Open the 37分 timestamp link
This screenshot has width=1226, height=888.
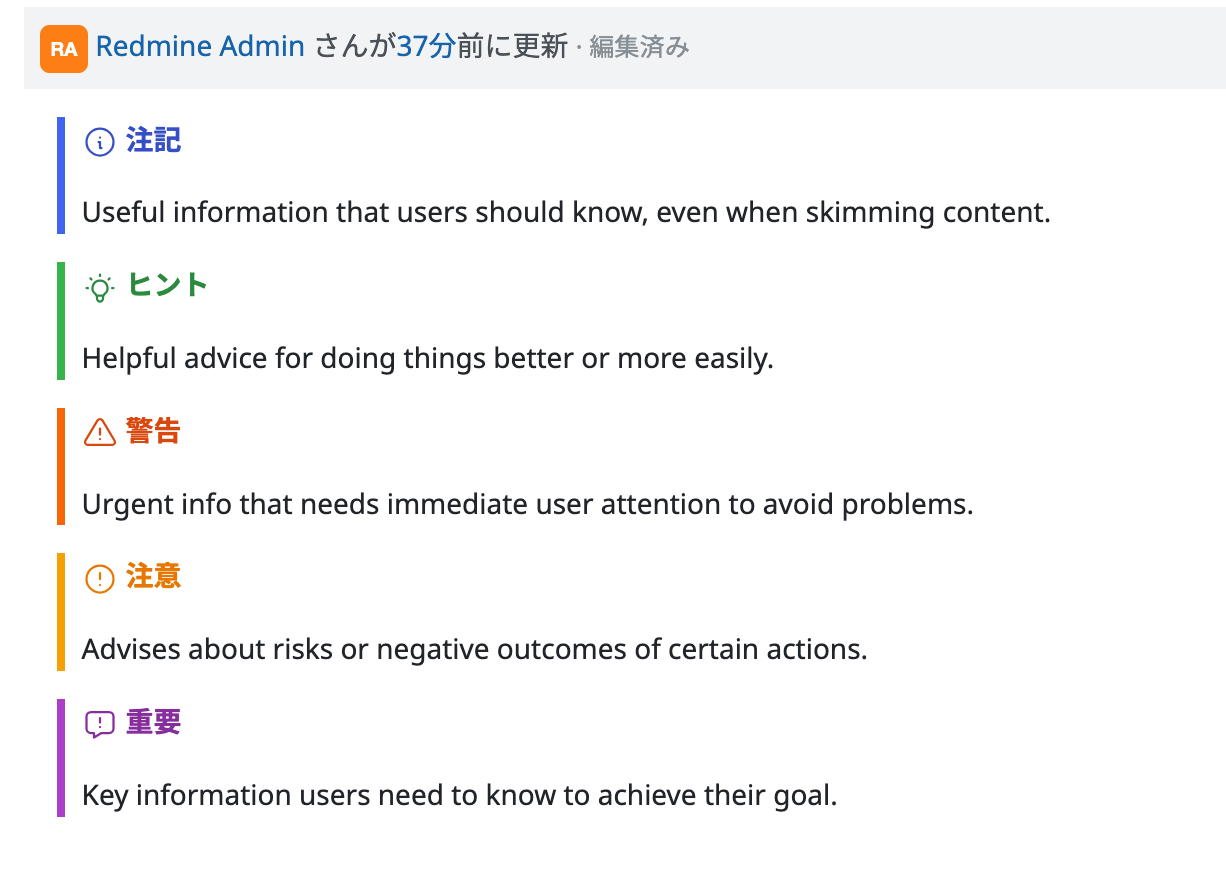(x=426, y=46)
